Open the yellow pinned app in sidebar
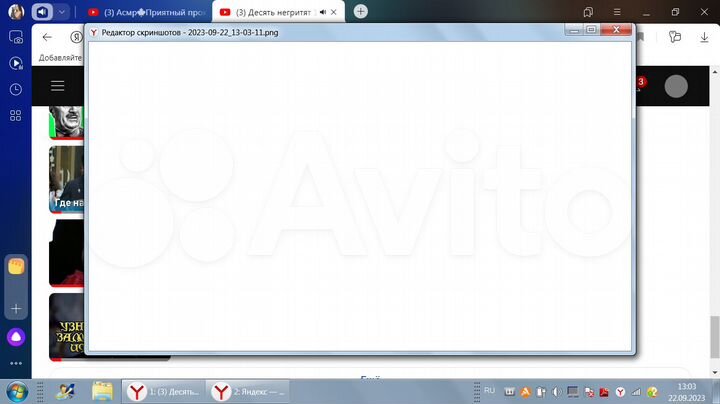 point(16,266)
